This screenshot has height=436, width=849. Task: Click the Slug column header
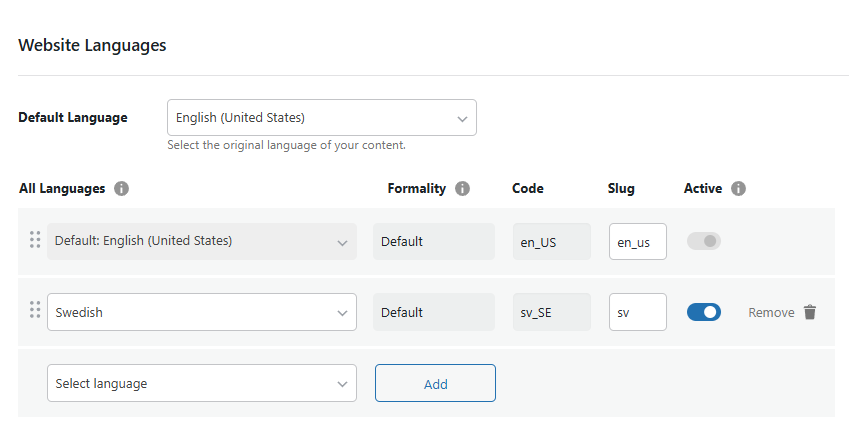(621, 188)
